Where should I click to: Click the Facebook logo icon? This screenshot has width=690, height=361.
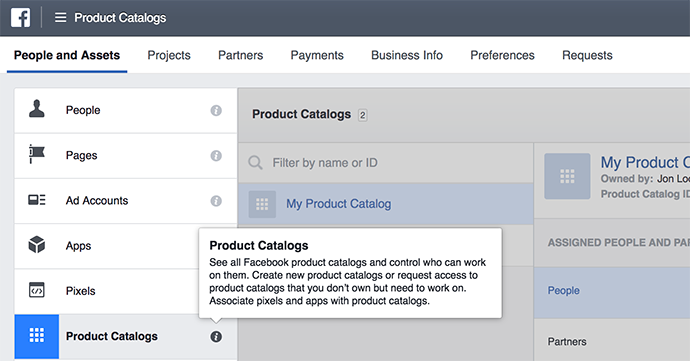click(x=21, y=18)
